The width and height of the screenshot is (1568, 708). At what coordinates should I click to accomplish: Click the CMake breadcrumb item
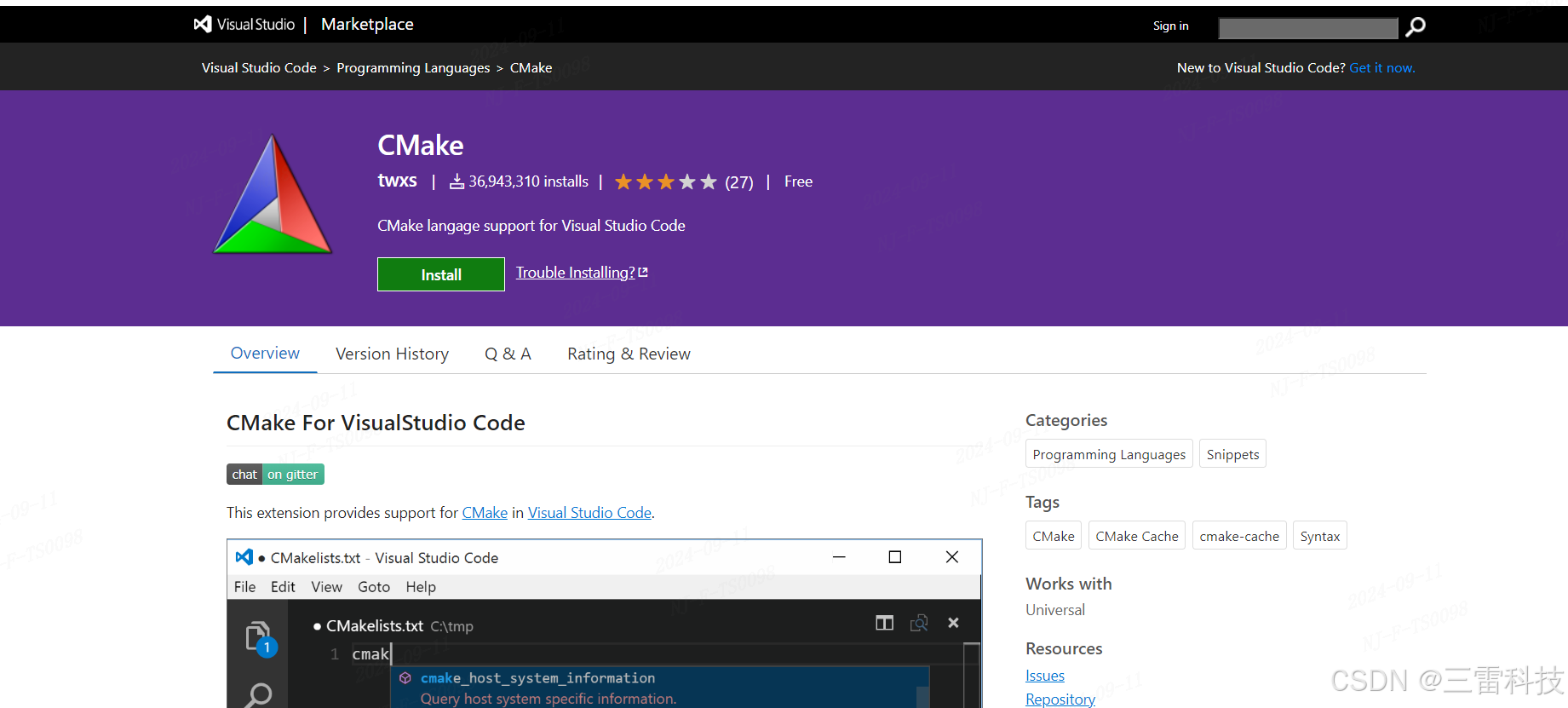(531, 68)
